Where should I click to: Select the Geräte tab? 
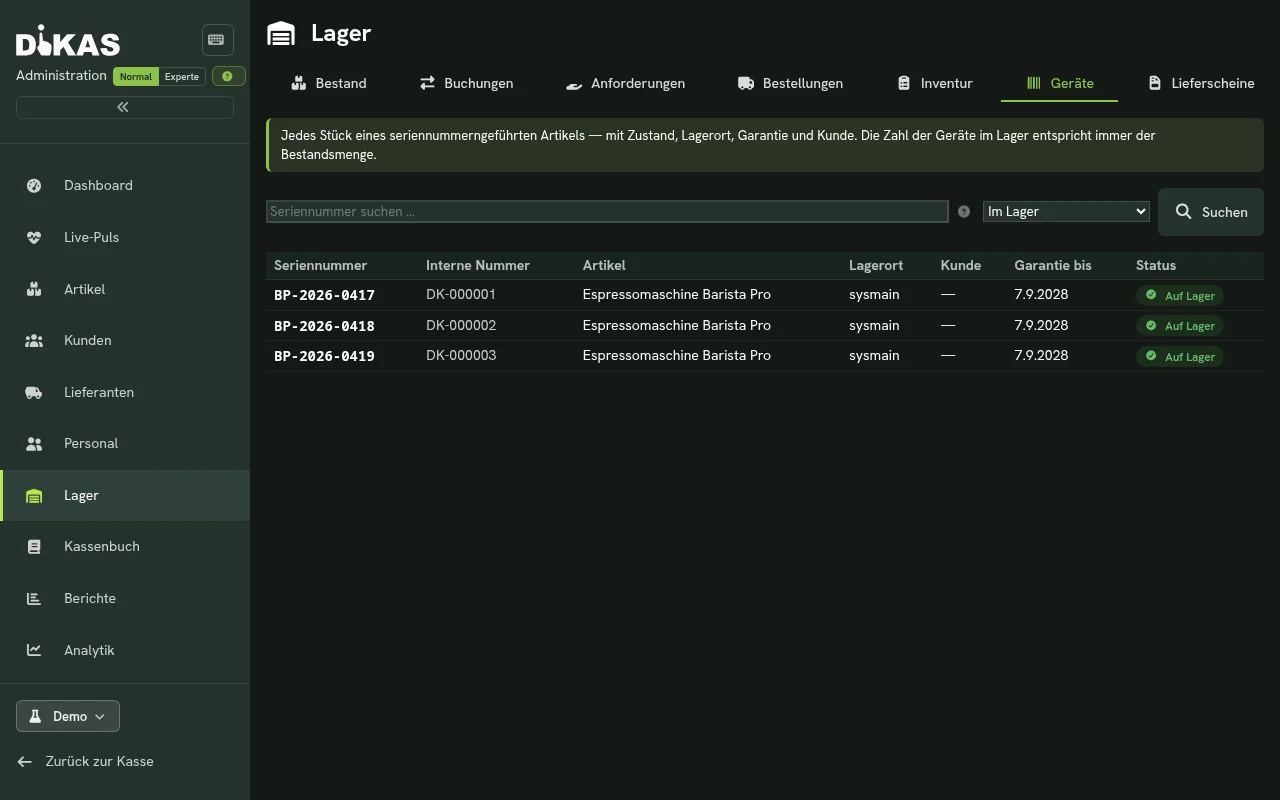click(1059, 83)
